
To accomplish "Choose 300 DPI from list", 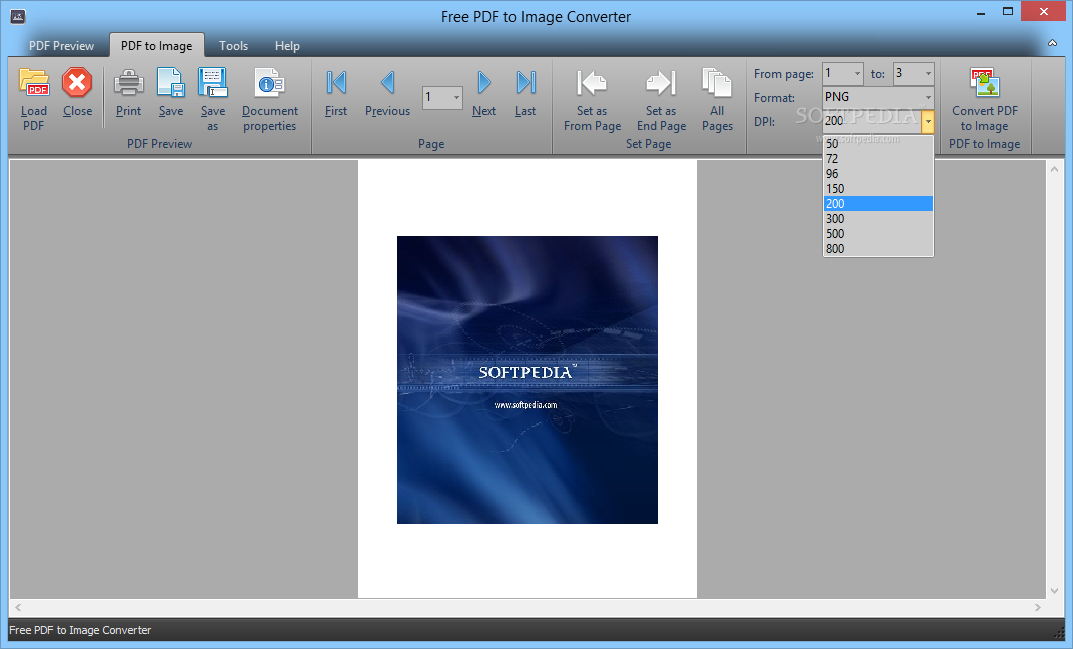I will click(878, 219).
